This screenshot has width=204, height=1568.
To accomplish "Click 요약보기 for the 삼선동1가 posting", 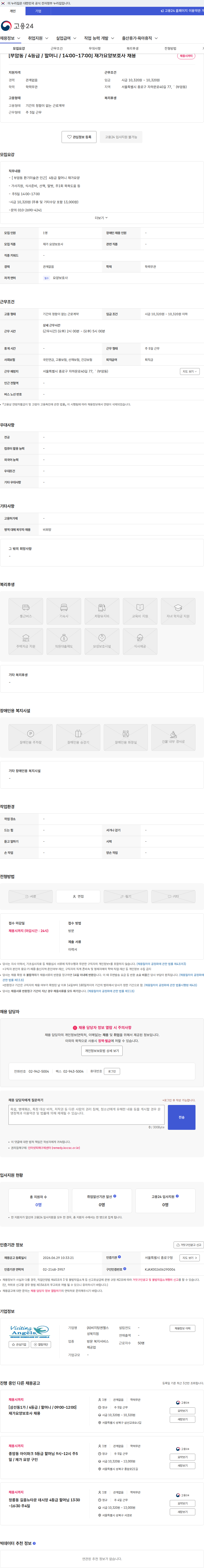I will coord(182,1411).
